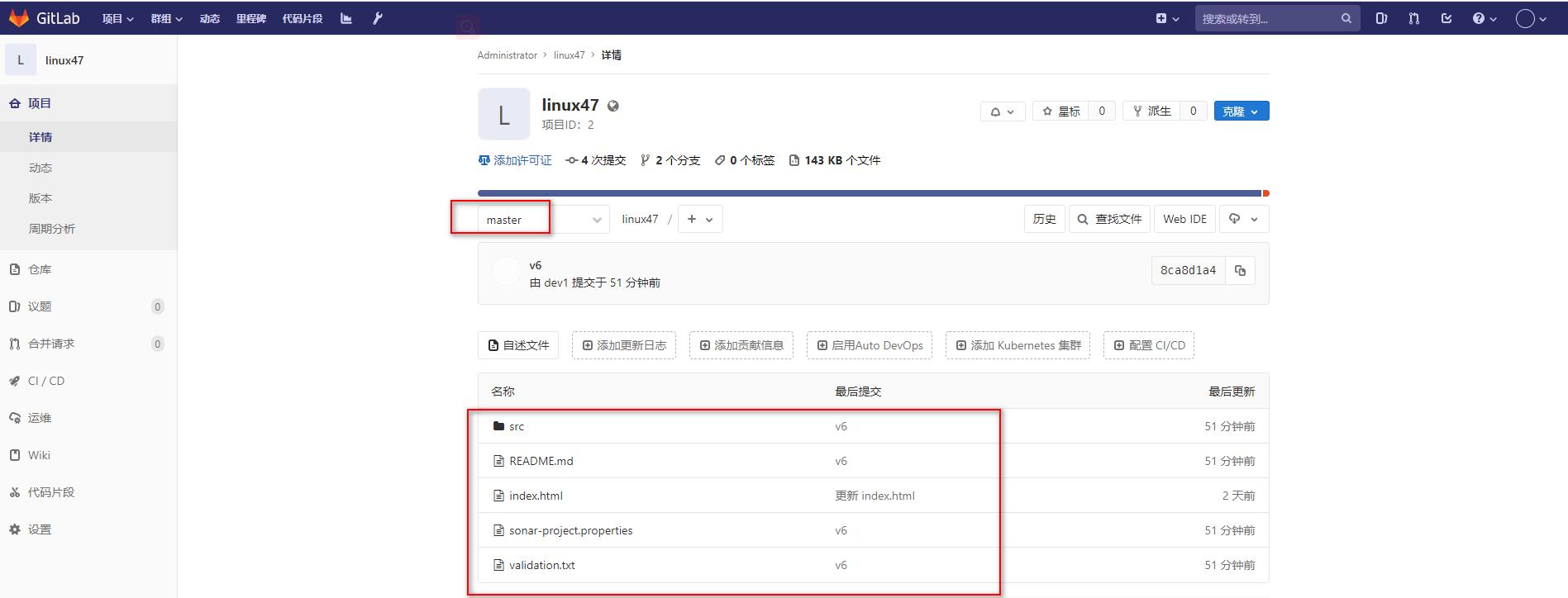
Task: Open the README.md file
Action: pos(541,461)
